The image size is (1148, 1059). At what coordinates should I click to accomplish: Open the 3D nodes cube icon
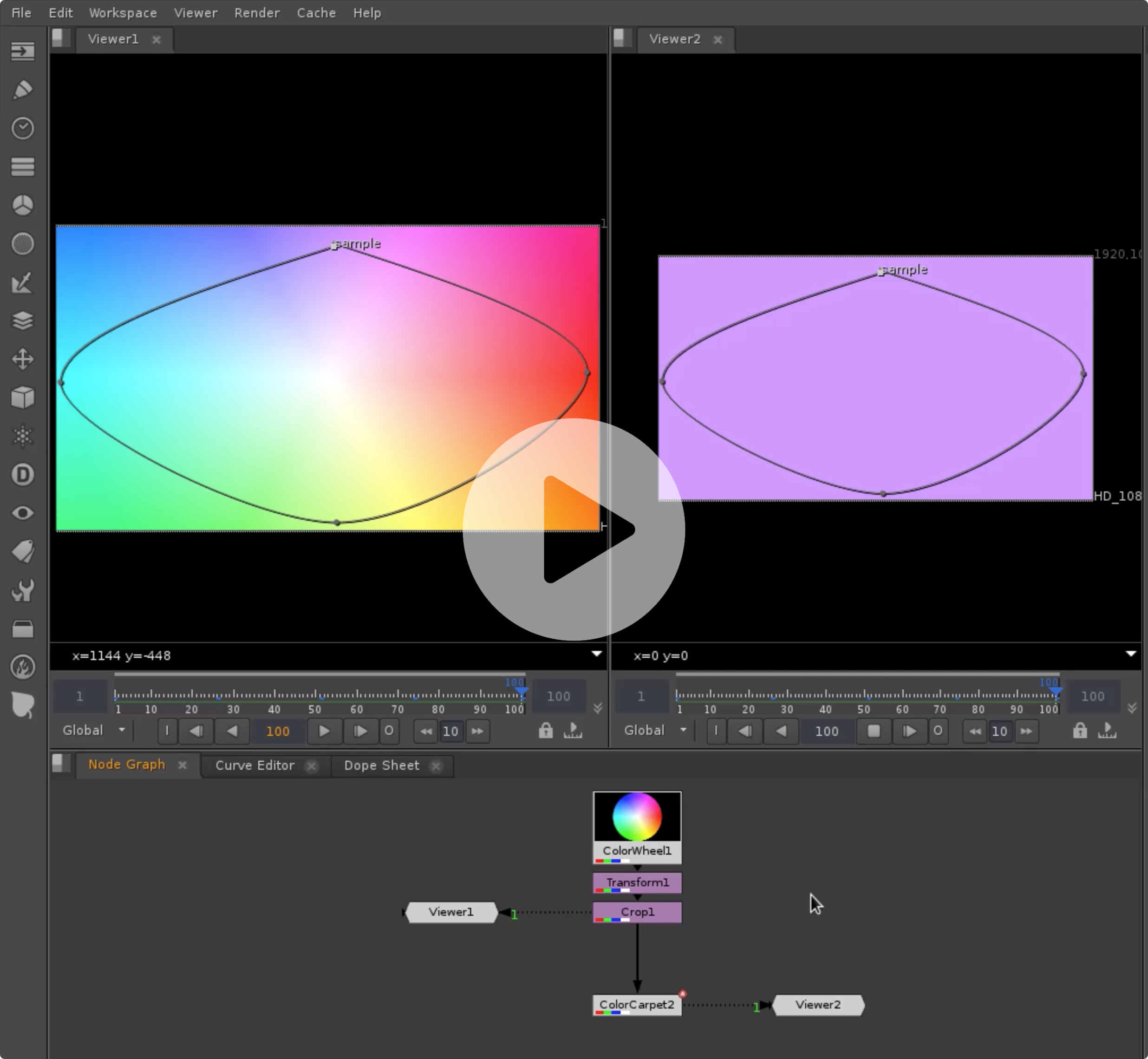point(22,398)
